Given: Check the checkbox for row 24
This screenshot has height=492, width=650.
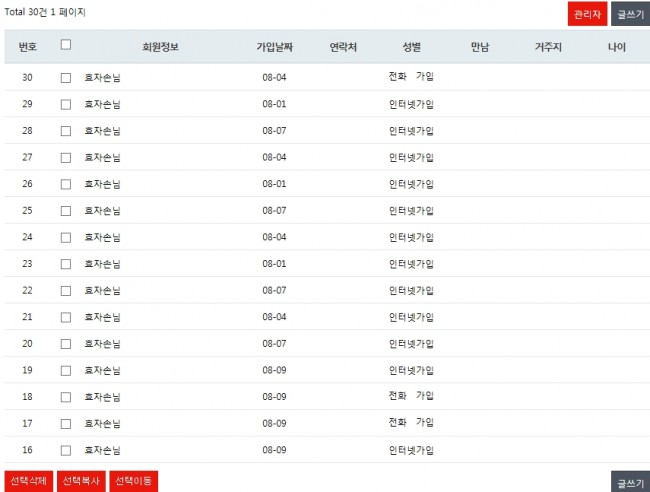Looking at the screenshot, I should tap(66, 238).
